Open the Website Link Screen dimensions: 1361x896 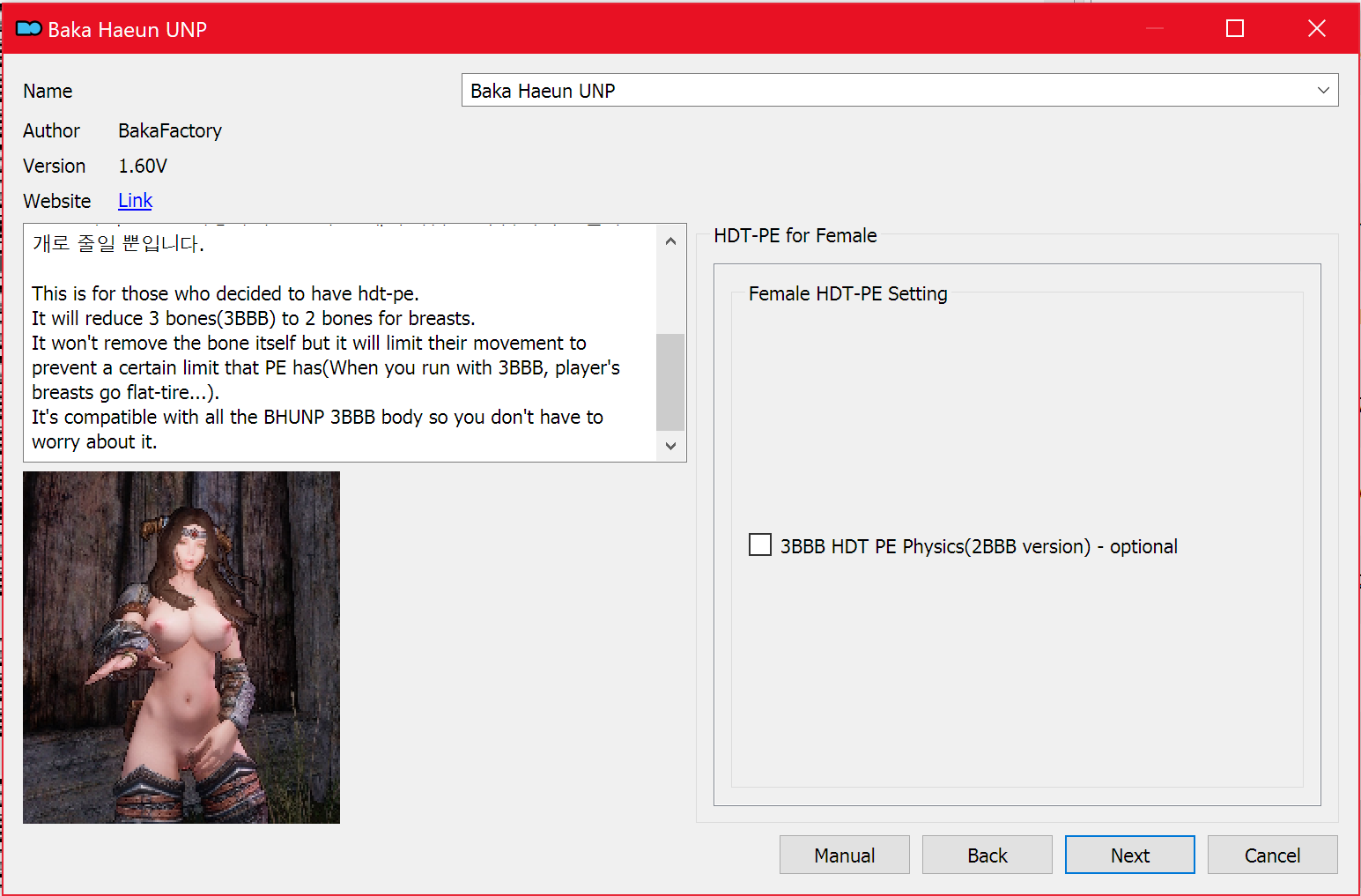(x=135, y=201)
